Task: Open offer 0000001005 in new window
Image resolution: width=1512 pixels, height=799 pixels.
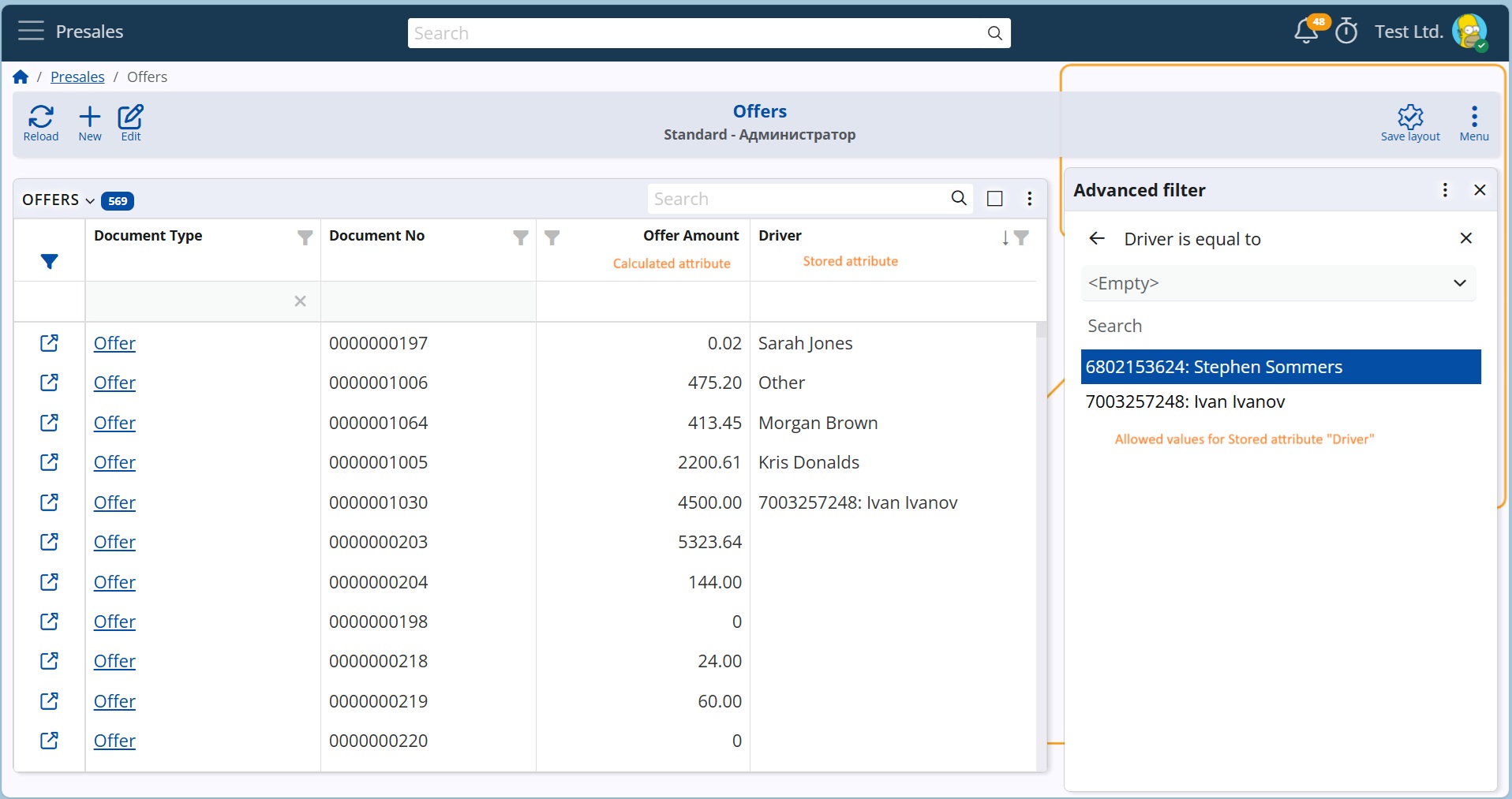Action: (49, 462)
